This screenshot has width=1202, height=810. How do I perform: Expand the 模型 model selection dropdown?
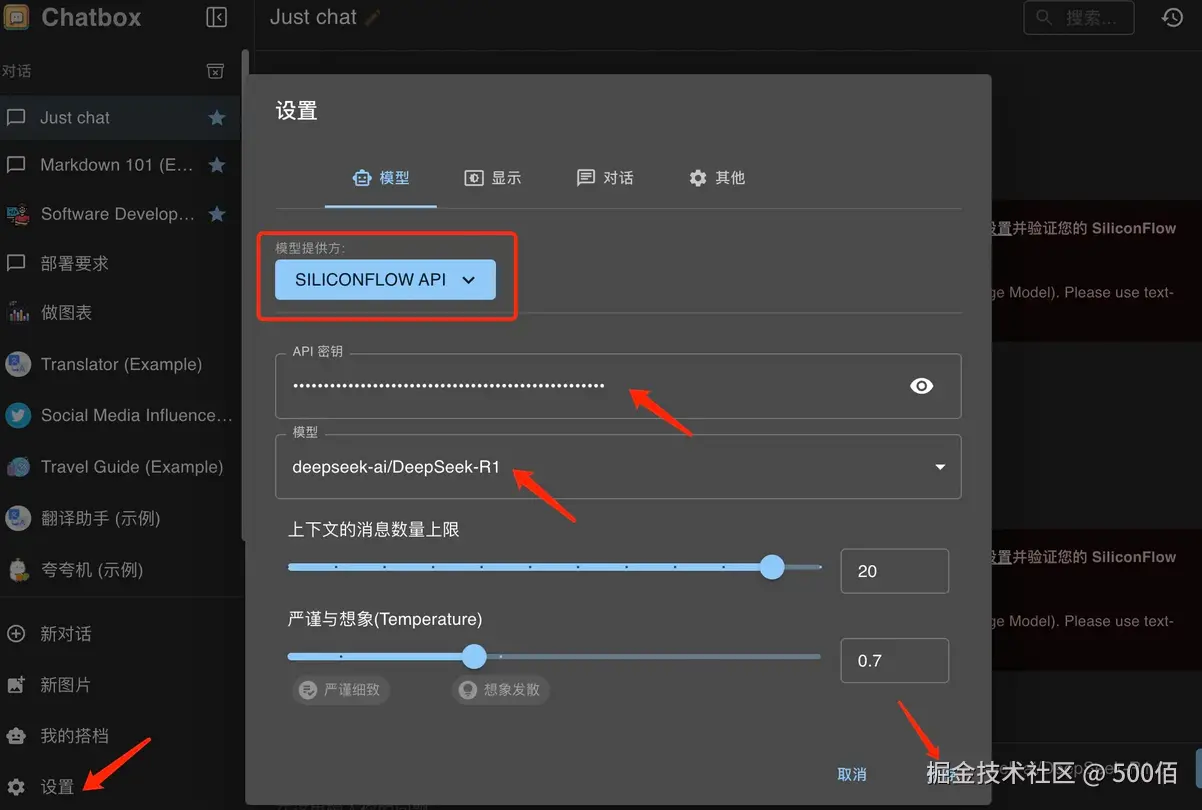(938, 466)
